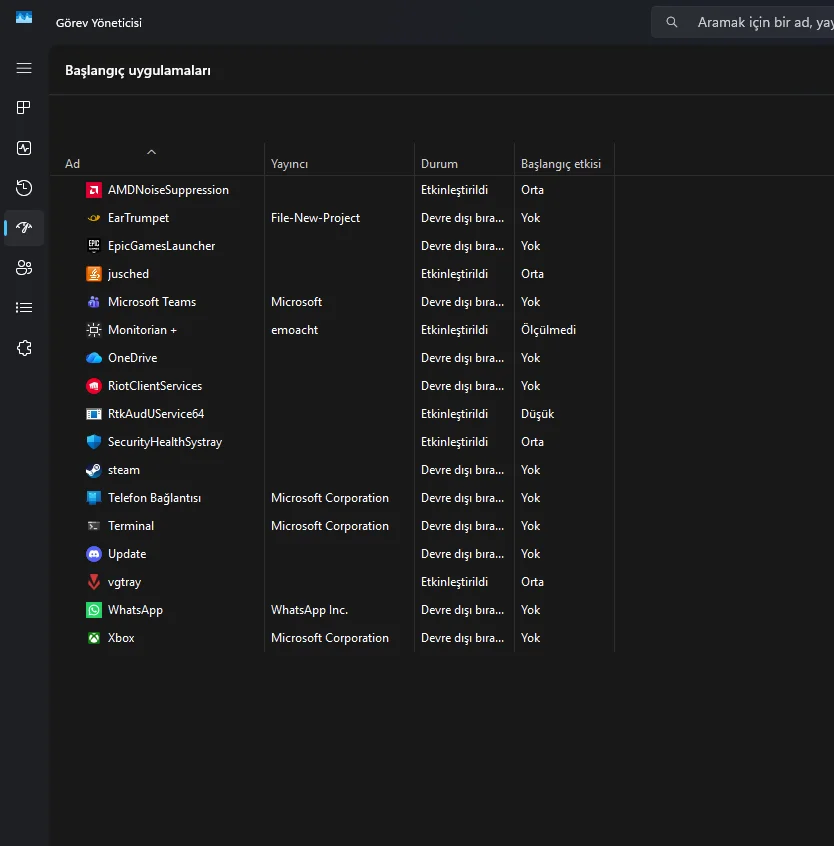Open the Details list sidebar icon
Viewport: 834px width, 846px height.
[x=24, y=308]
